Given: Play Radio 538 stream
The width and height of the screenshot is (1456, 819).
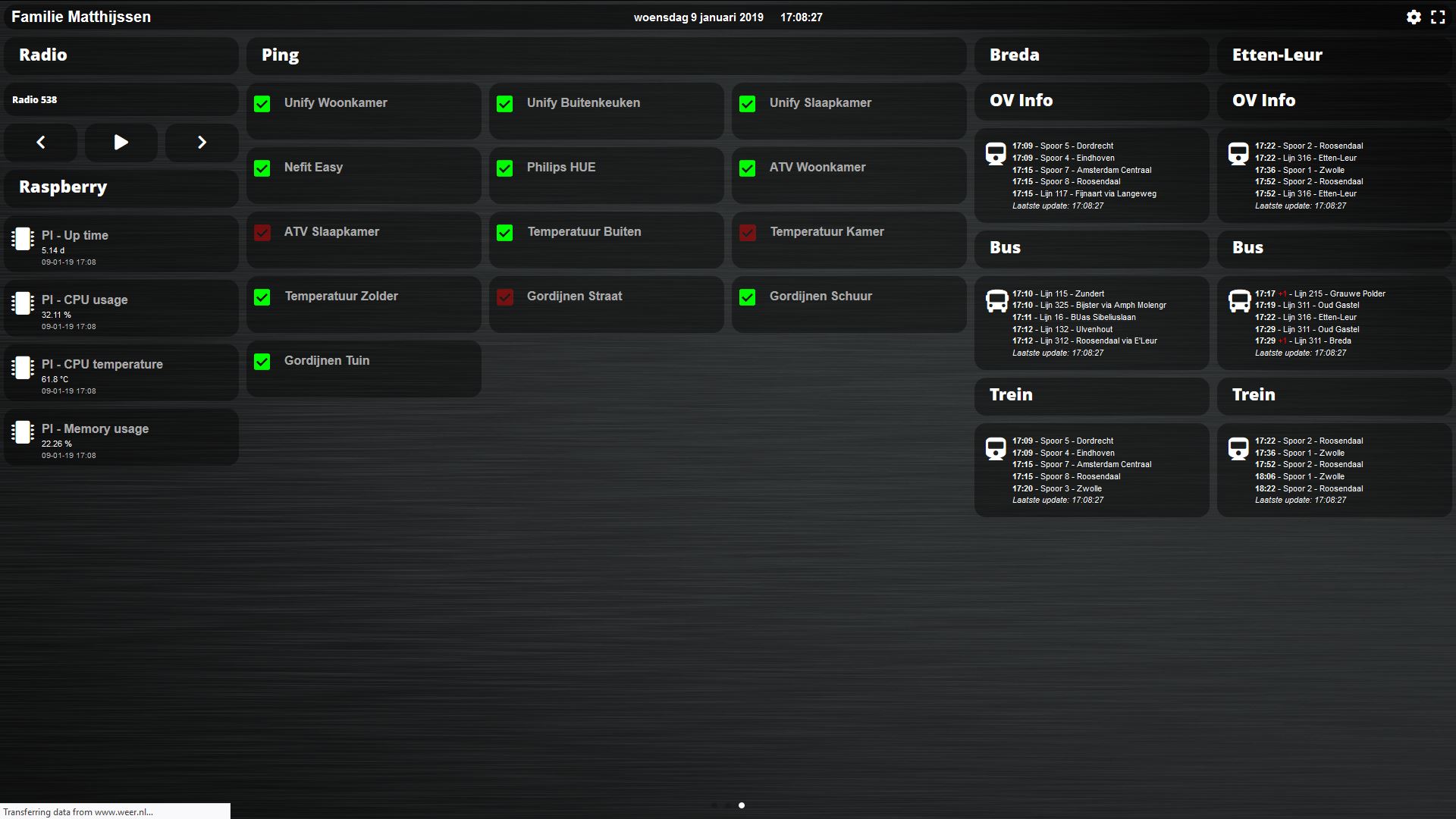Looking at the screenshot, I should (121, 143).
